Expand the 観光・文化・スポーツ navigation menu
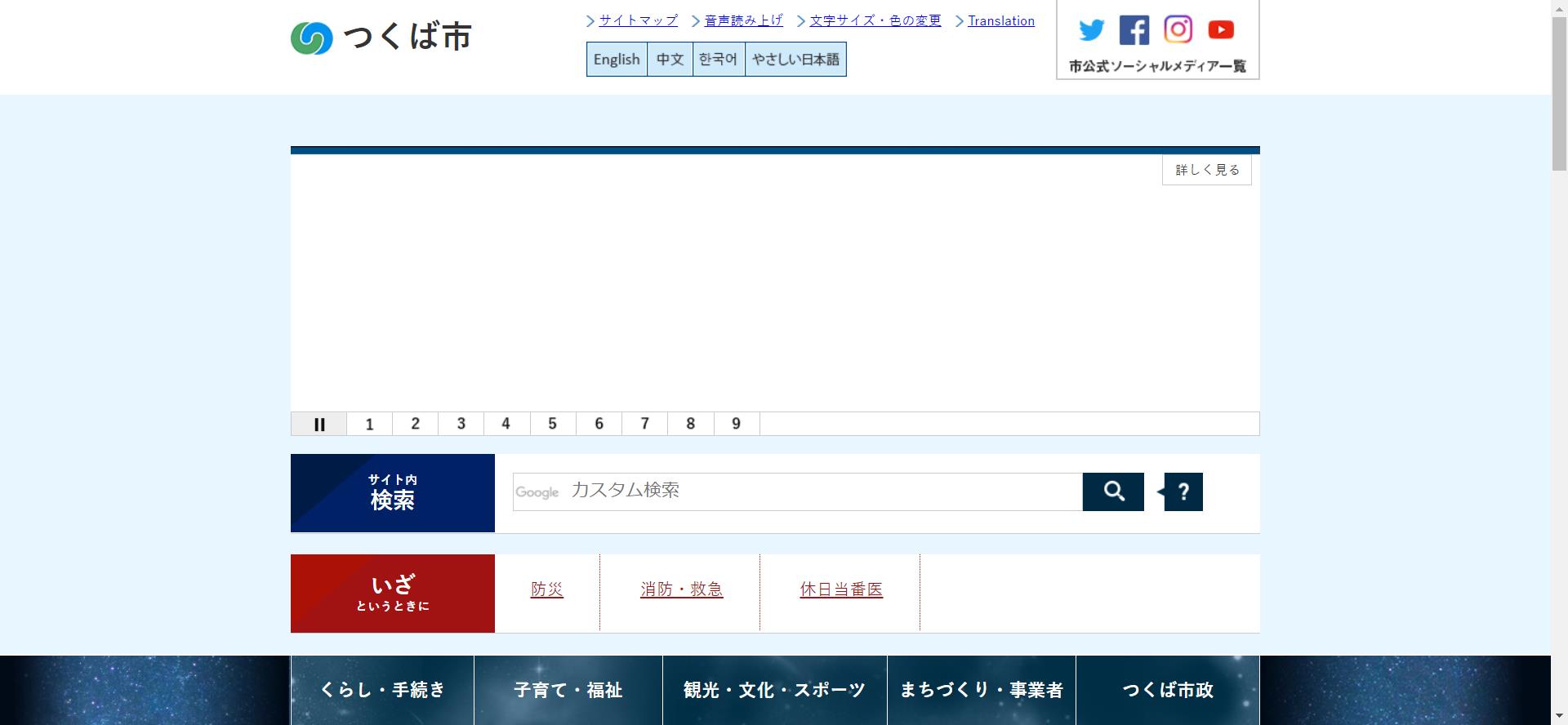 [774, 690]
